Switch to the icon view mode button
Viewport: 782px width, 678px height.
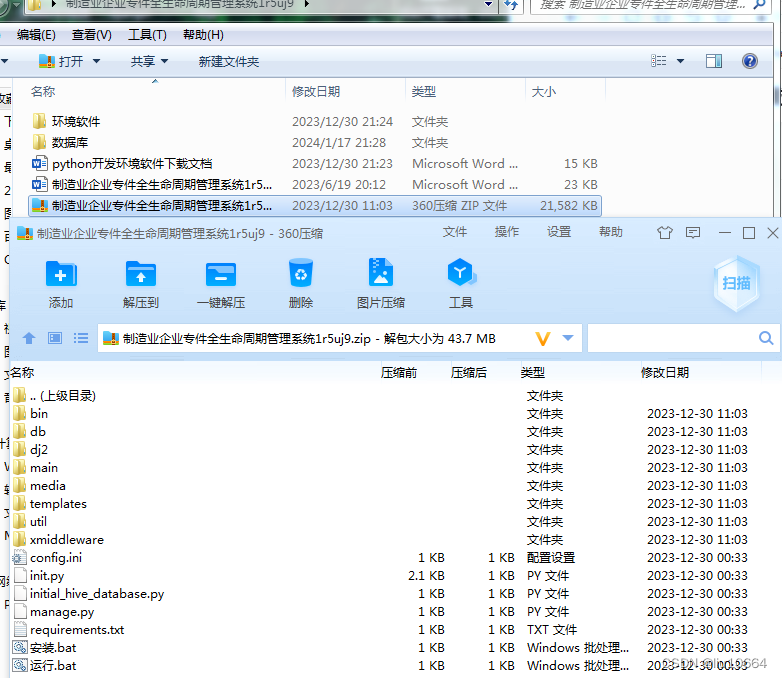(x=55, y=338)
